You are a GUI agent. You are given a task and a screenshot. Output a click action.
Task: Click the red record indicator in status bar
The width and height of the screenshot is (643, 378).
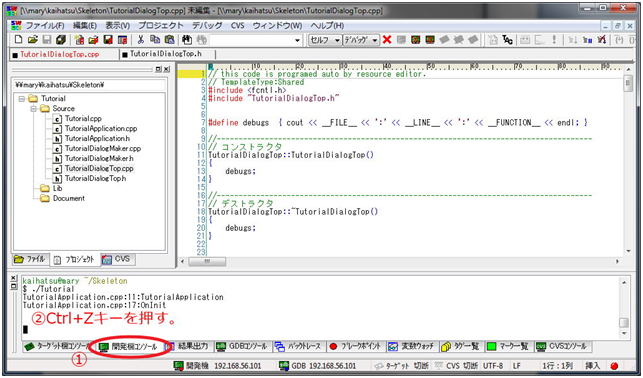pos(614,365)
